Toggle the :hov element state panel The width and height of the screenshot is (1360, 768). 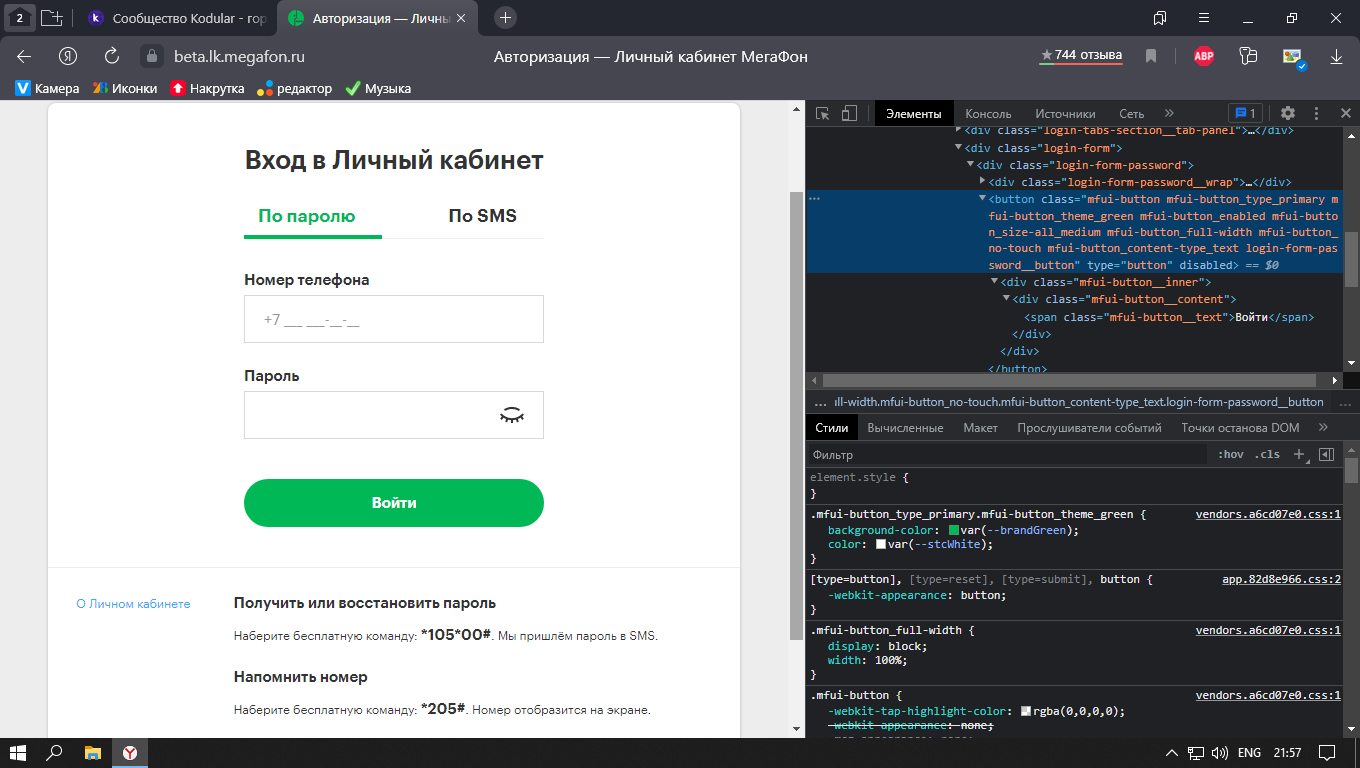pos(1230,454)
